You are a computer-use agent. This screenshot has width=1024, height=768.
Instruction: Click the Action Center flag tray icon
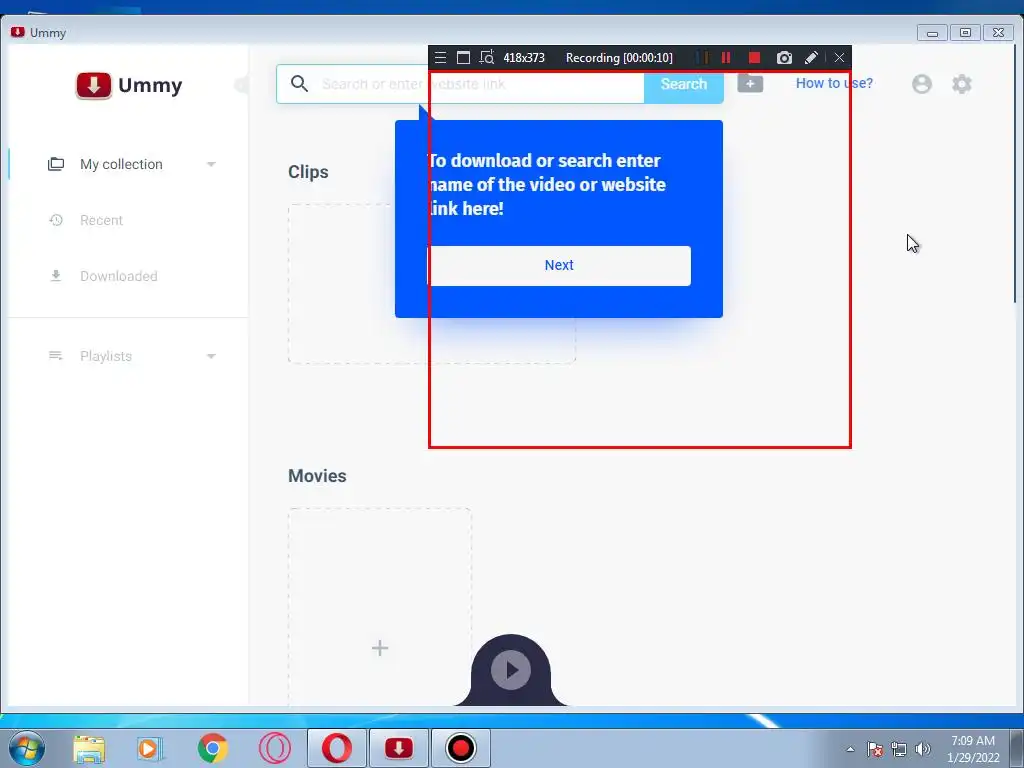point(875,749)
